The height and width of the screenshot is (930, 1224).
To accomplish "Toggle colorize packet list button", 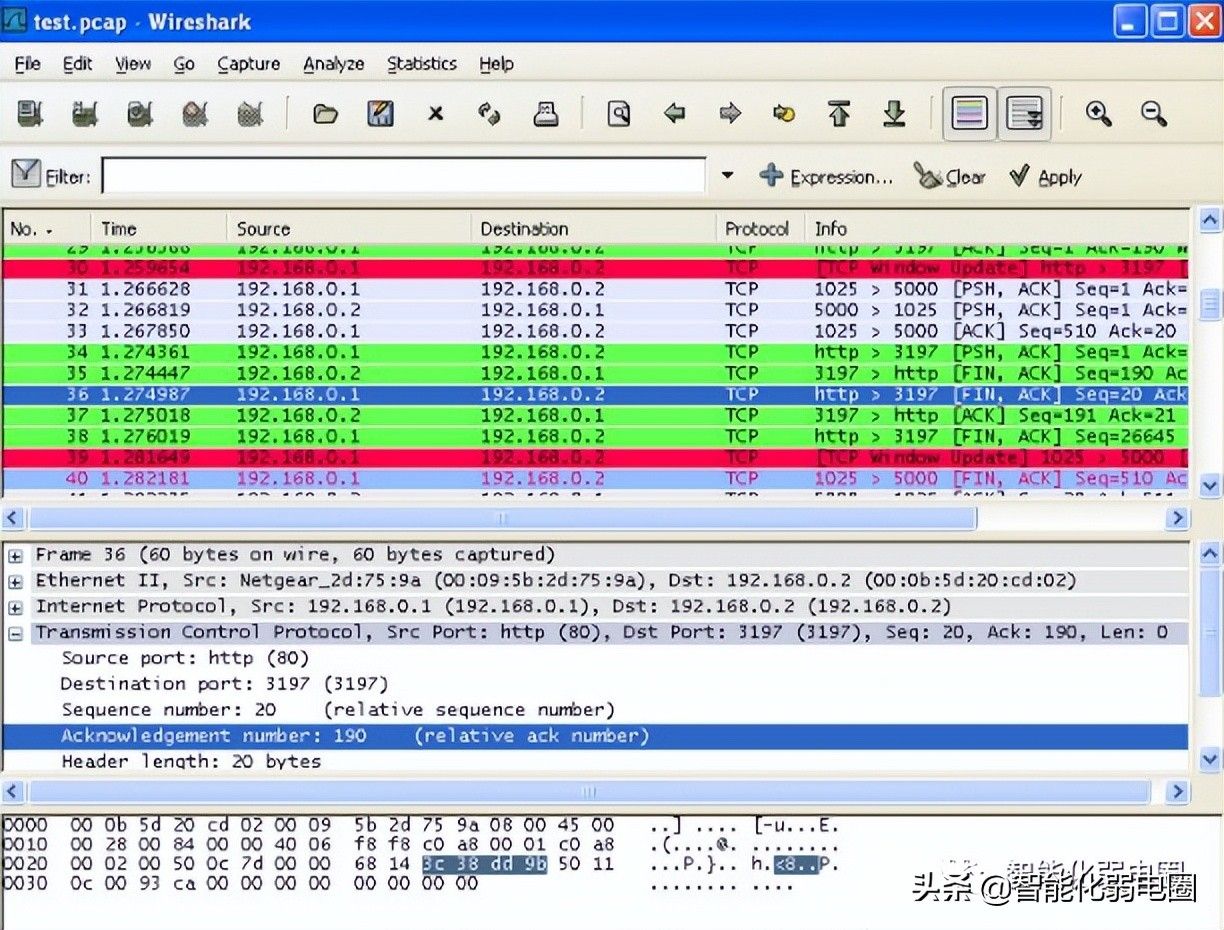I will (x=969, y=114).
